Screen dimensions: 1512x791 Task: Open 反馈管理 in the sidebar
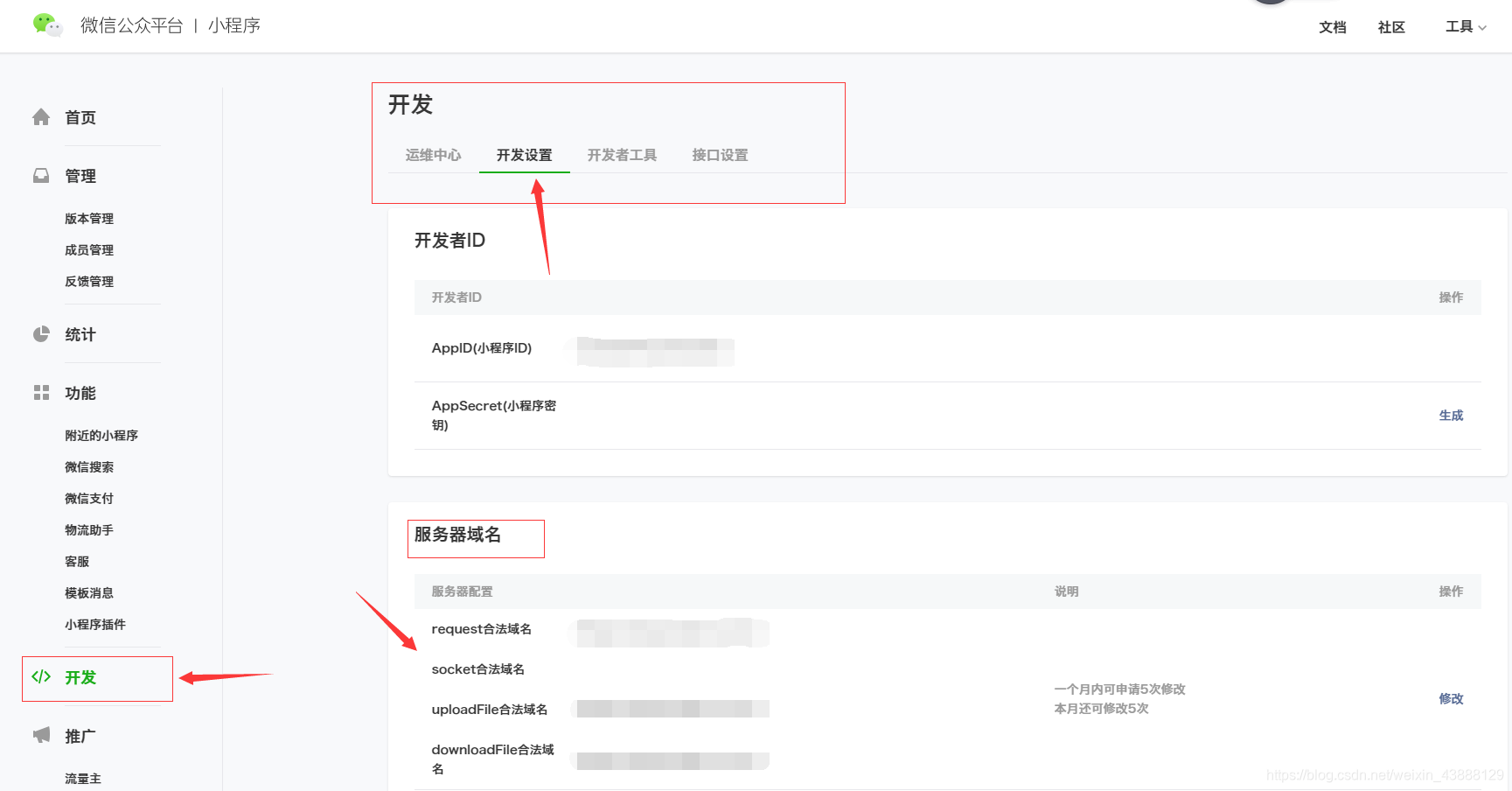pyautogui.click(x=89, y=282)
